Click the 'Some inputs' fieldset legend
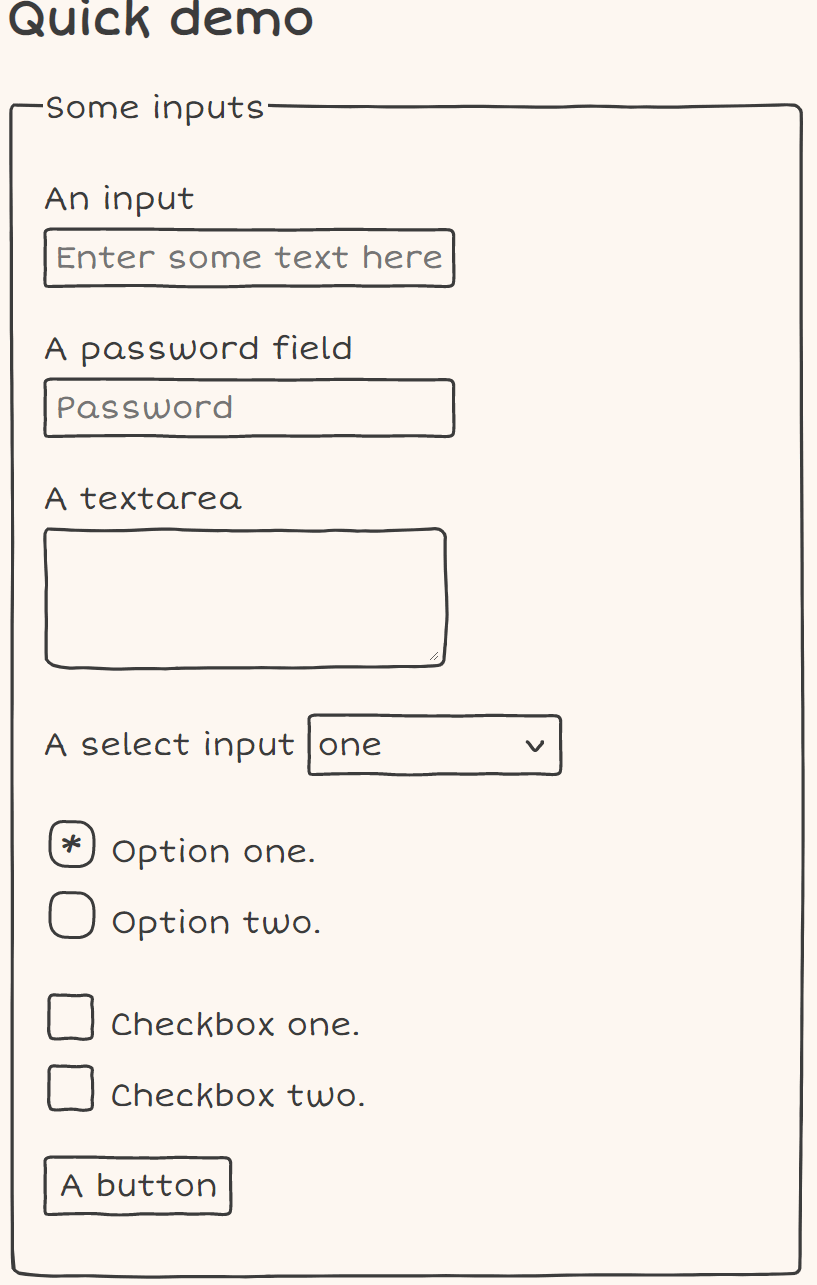Screen dimensions: 817x1285 [x=155, y=107]
